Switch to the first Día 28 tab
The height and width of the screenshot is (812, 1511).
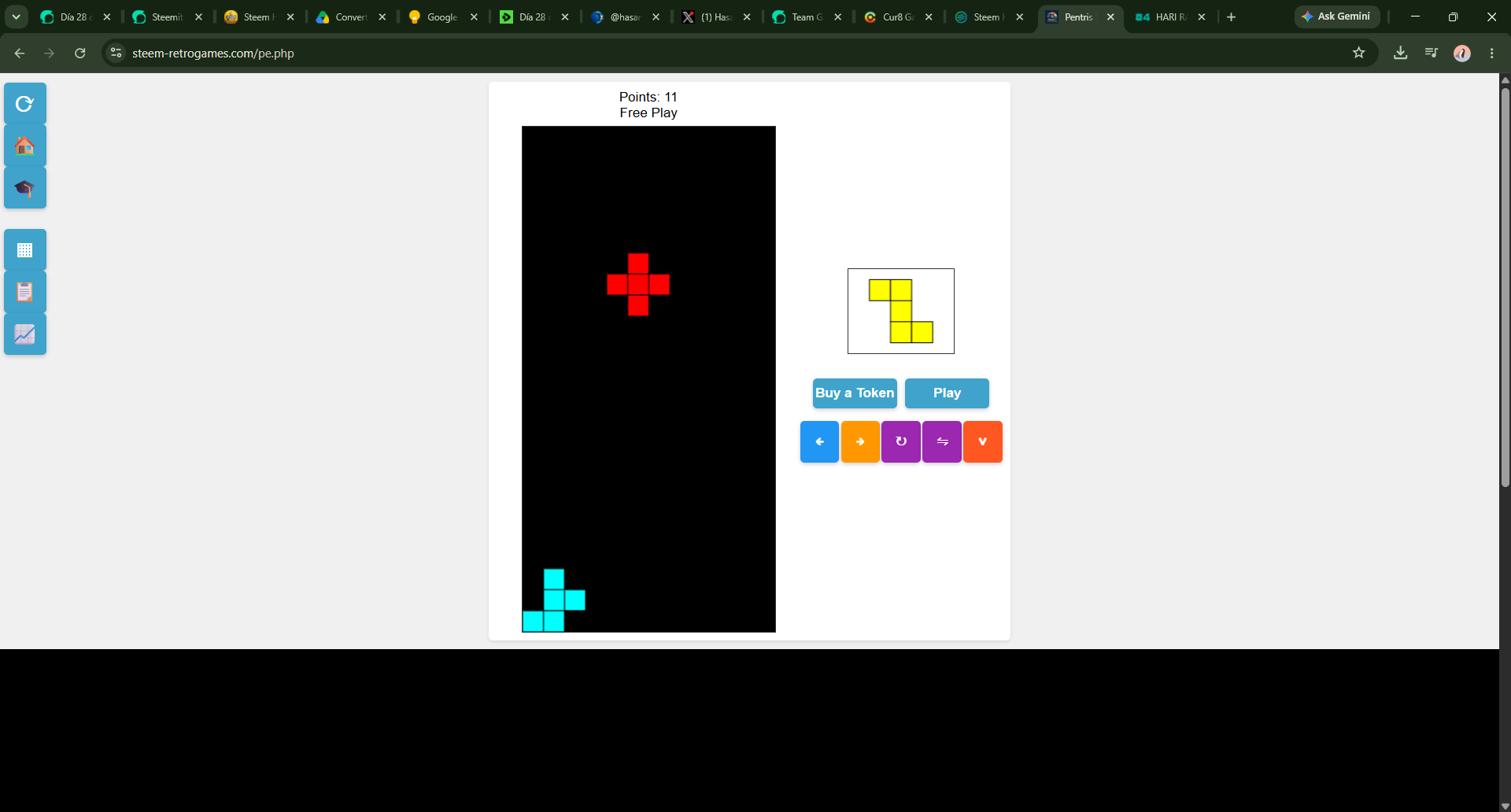coord(76,17)
